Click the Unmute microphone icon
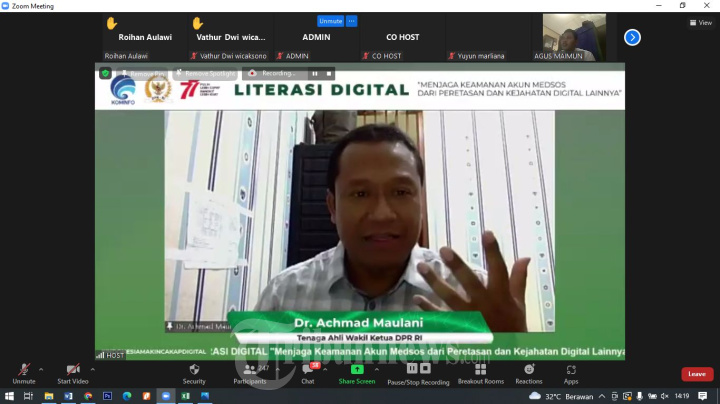The height and width of the screenshot is (404, 720). point(24,370)
